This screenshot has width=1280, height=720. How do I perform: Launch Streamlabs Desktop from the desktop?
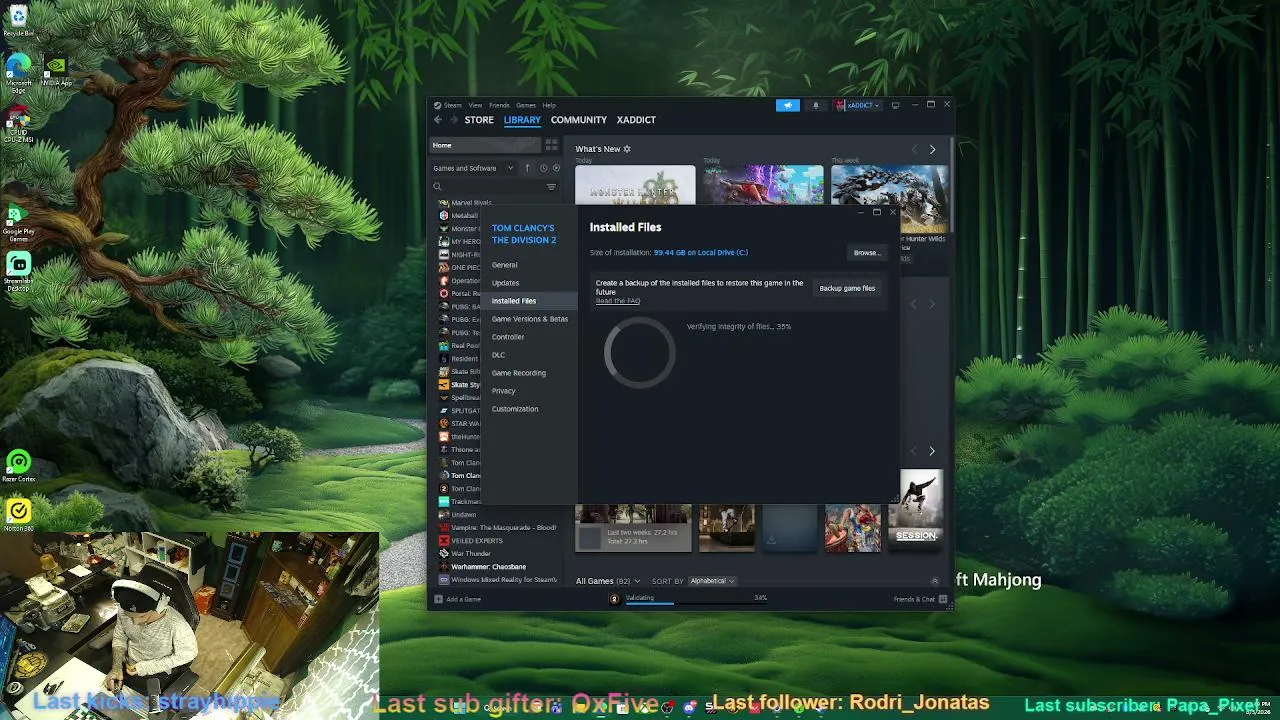[18, 271]
